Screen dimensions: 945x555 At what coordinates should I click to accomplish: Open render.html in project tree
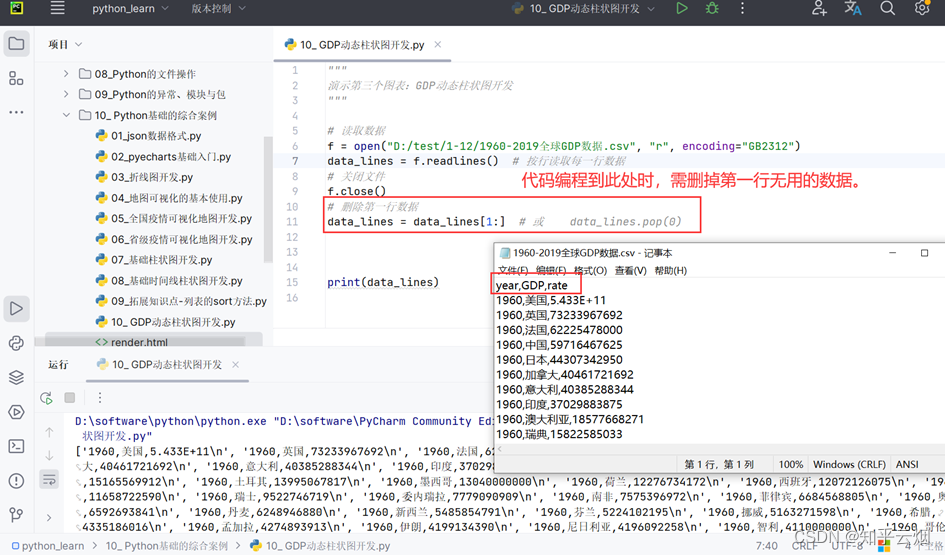[x=131, y=342]
